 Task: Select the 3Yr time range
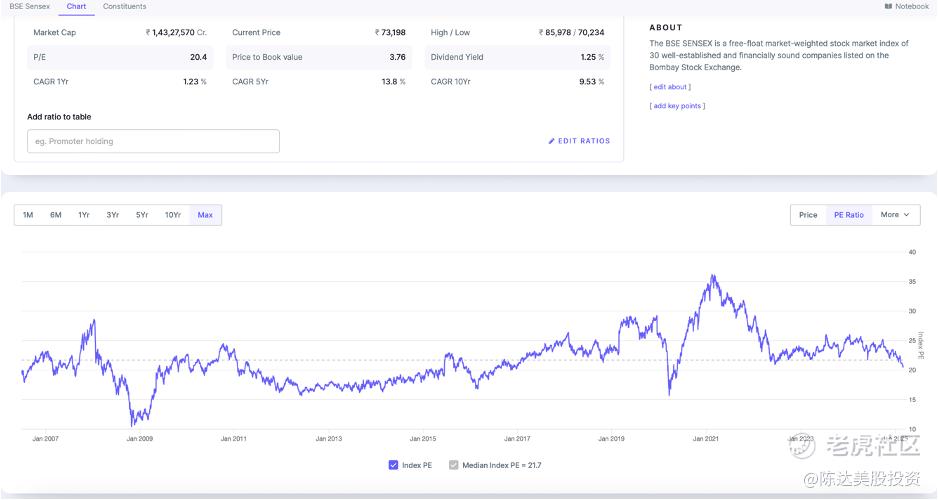(x=112, y=215)
